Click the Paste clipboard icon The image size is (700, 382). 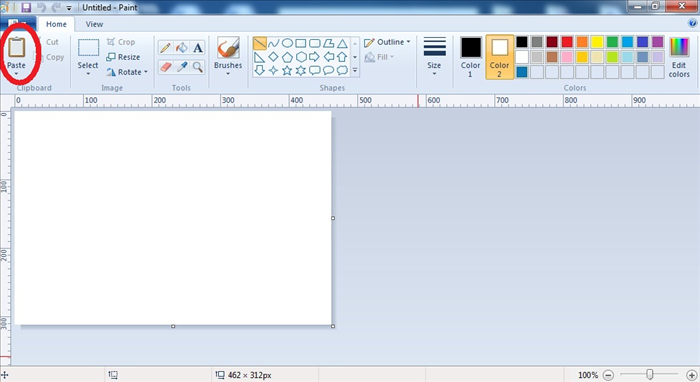(x=17, y=47)
